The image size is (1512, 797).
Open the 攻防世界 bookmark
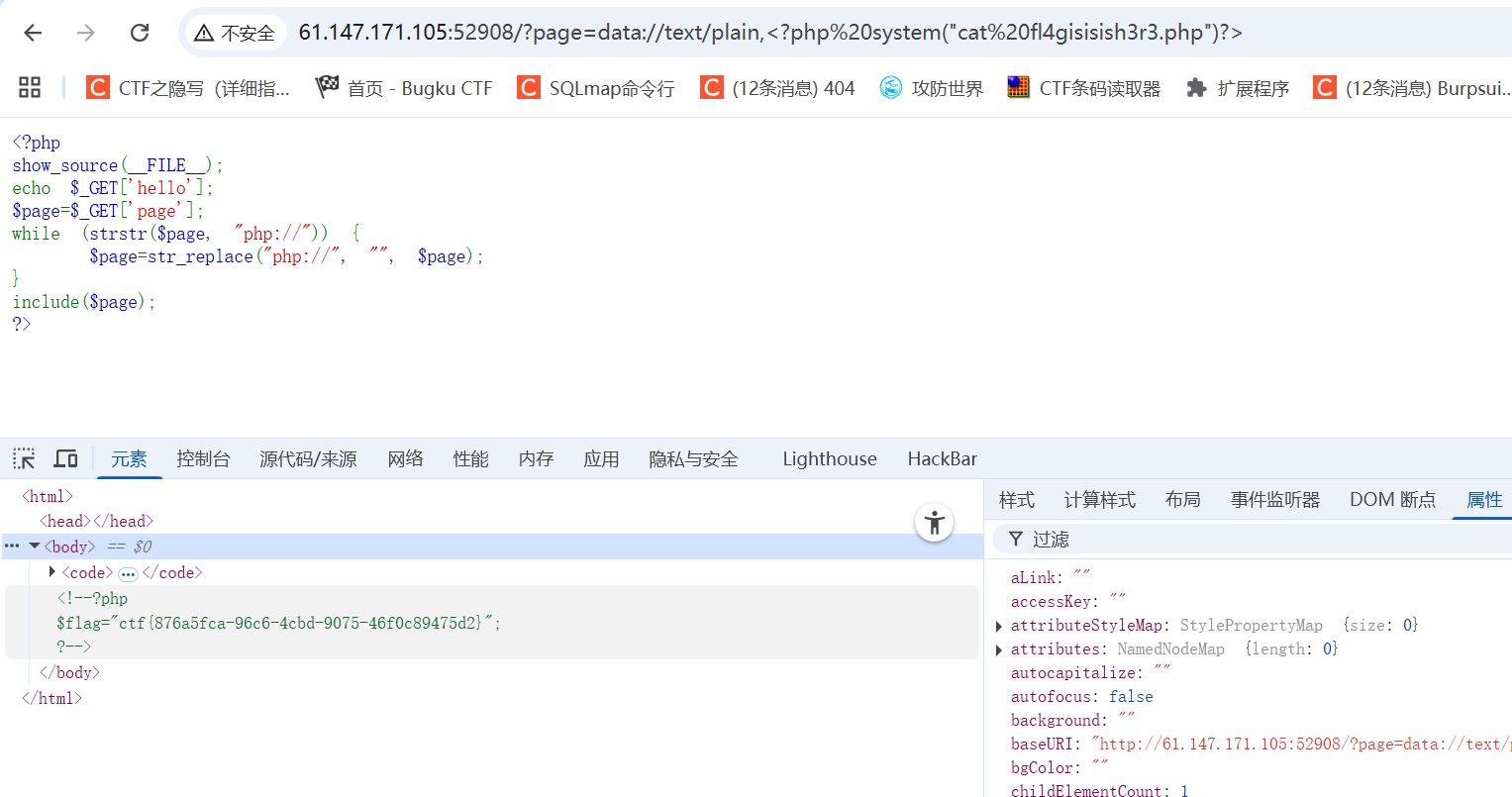932,88
